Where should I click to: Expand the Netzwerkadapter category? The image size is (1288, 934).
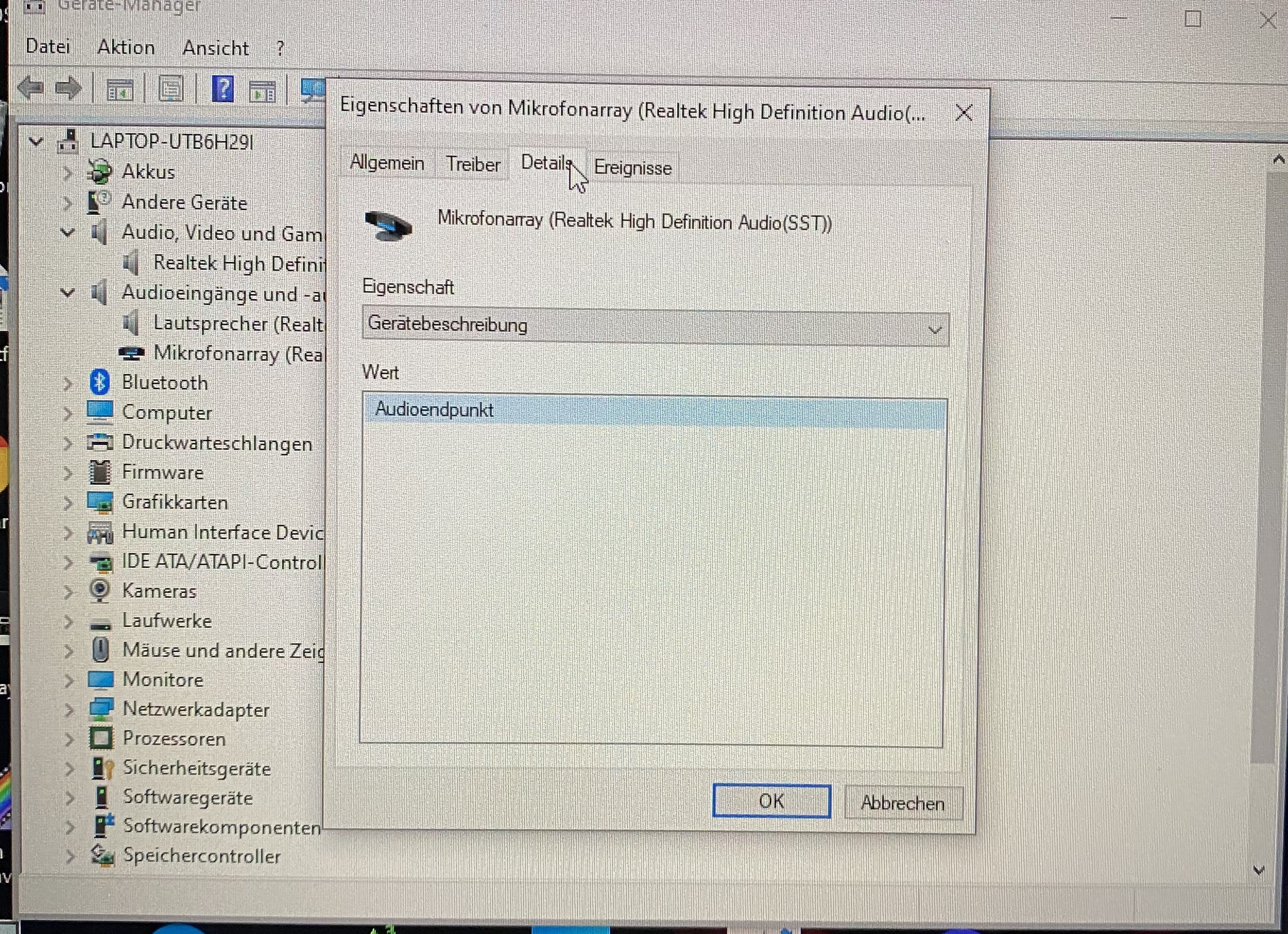tap(68, 709)
